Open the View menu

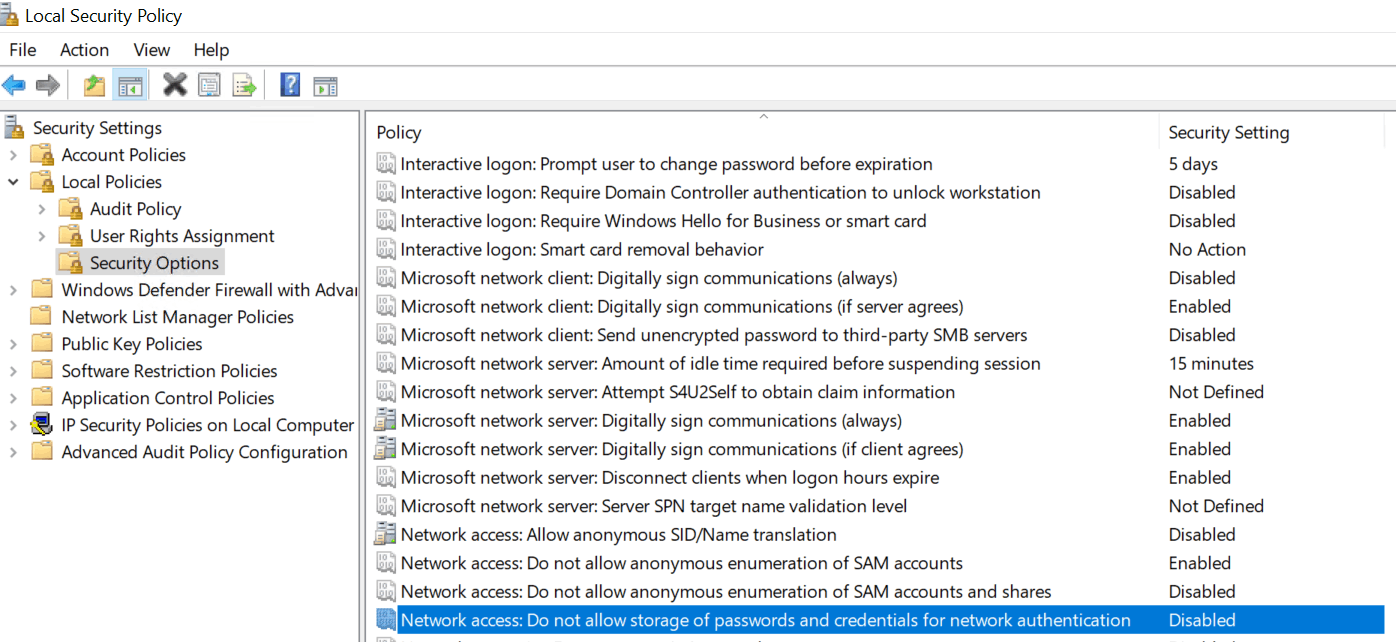(151, 49)
